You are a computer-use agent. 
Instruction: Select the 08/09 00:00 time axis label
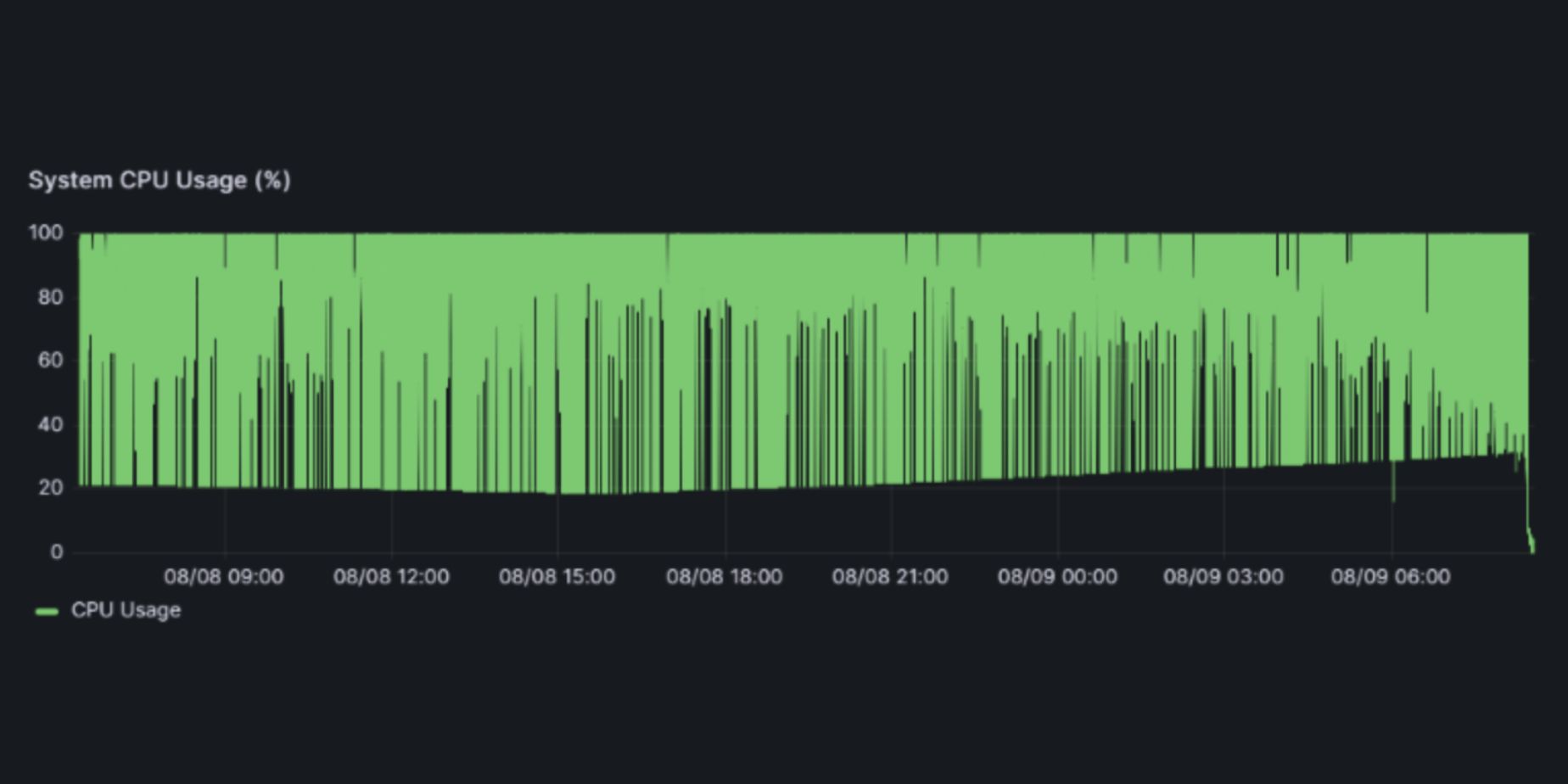(1057, 577)
